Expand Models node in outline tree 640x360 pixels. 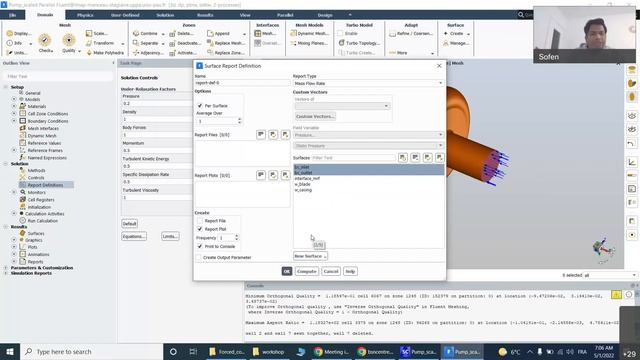click(x=14, y=99)
